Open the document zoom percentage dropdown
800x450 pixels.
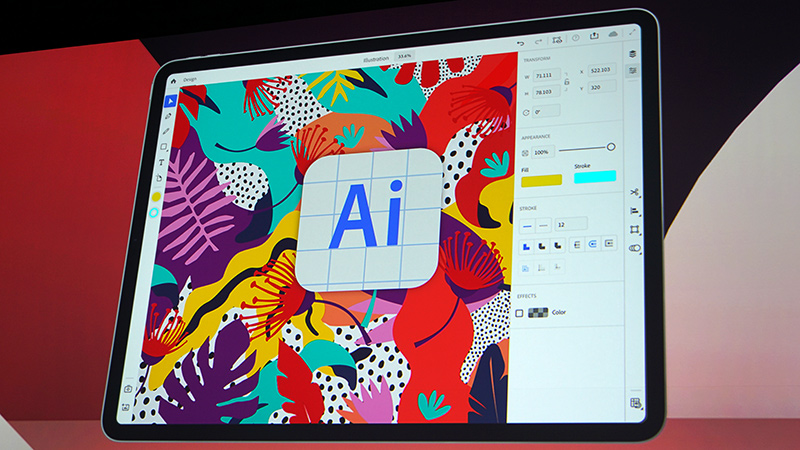405,56
